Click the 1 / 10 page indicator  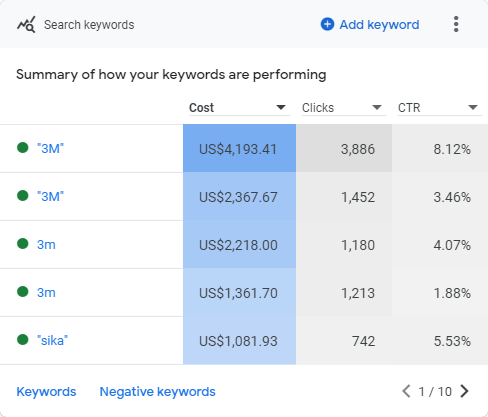pyautogui.click(x=435, y=392)
